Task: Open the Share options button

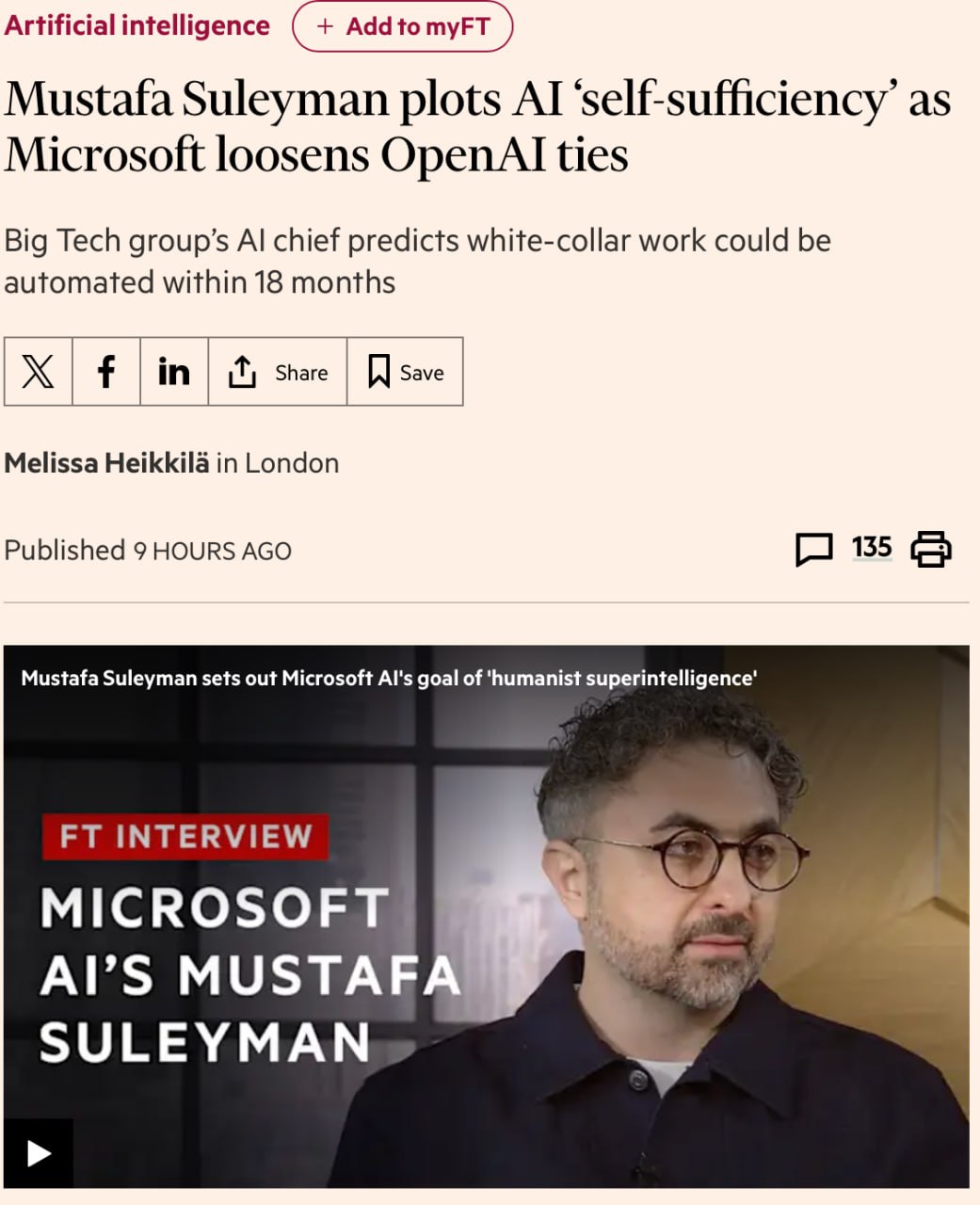Action: pyautogui.click(x=278, y=372)
